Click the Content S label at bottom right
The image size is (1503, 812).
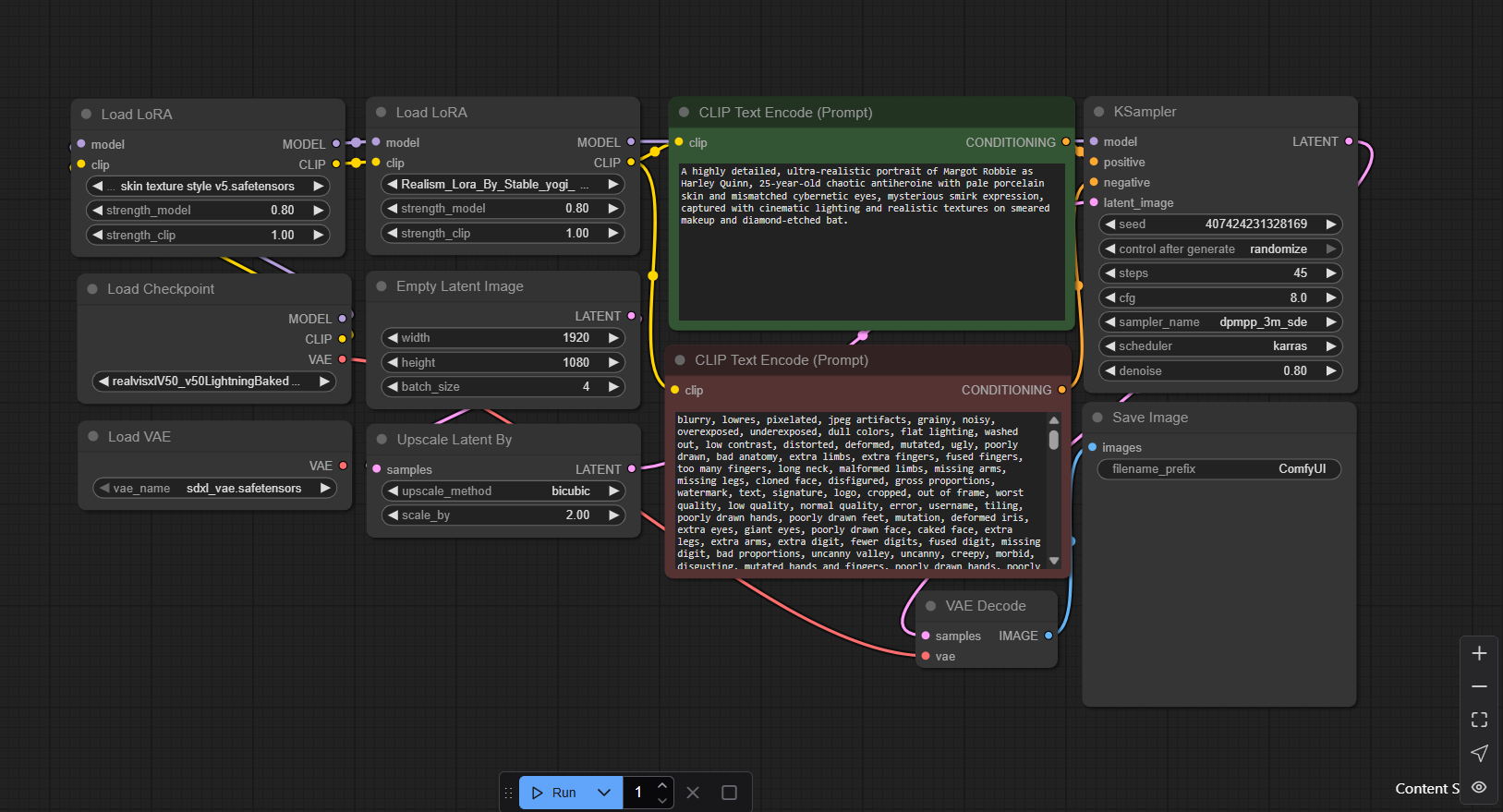point(1427,788)
